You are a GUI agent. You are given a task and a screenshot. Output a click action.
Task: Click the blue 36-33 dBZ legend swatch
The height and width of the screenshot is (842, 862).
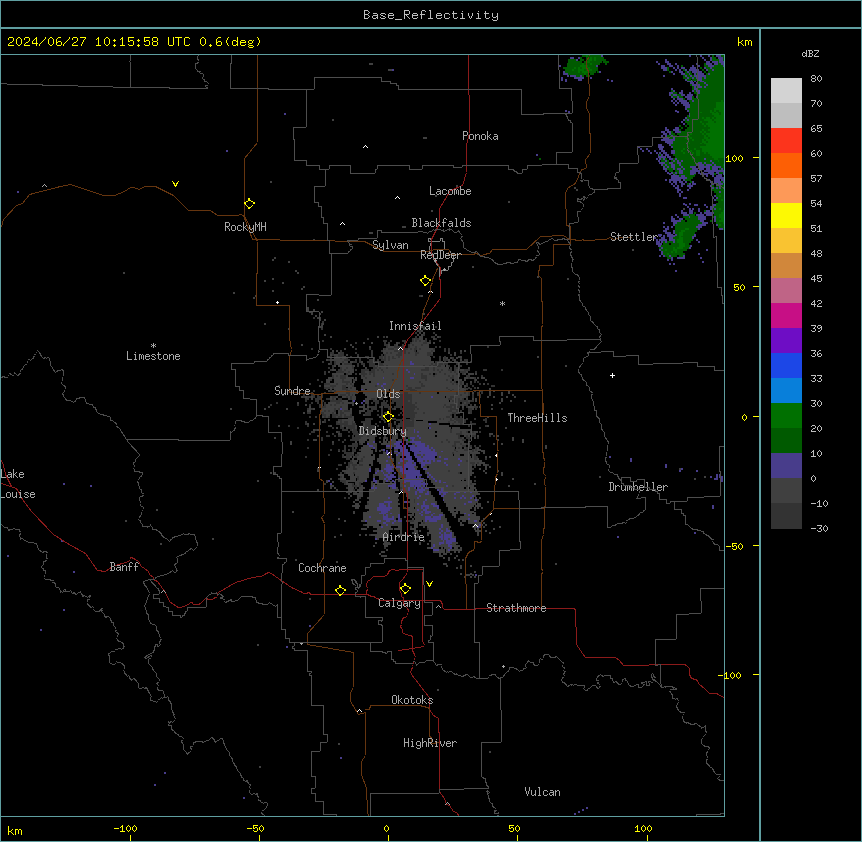pyautogui.click(x=786, y=365)
